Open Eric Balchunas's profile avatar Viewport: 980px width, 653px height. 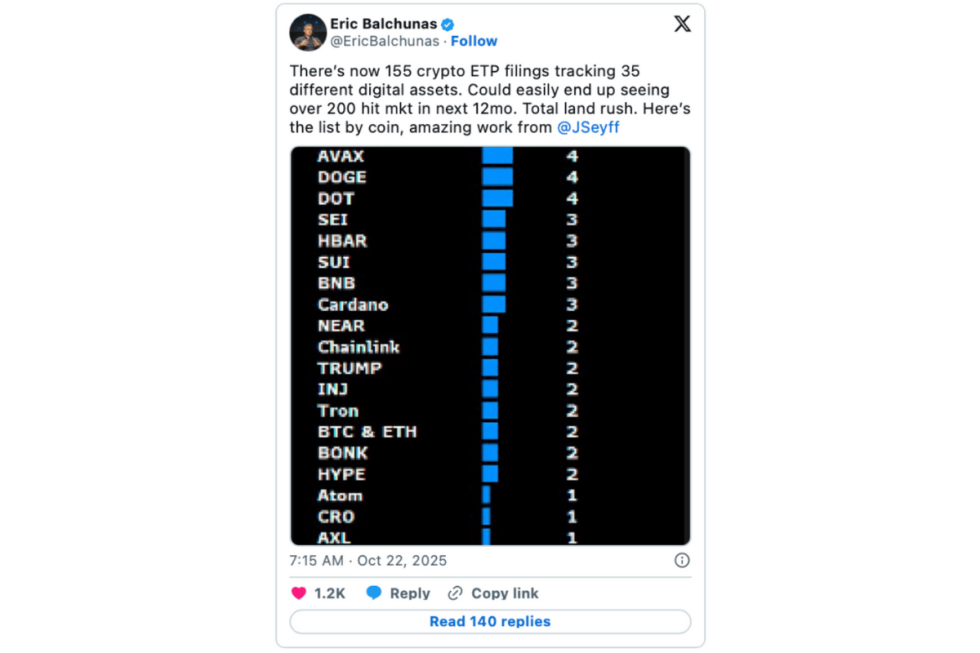(x=307, y=32)
